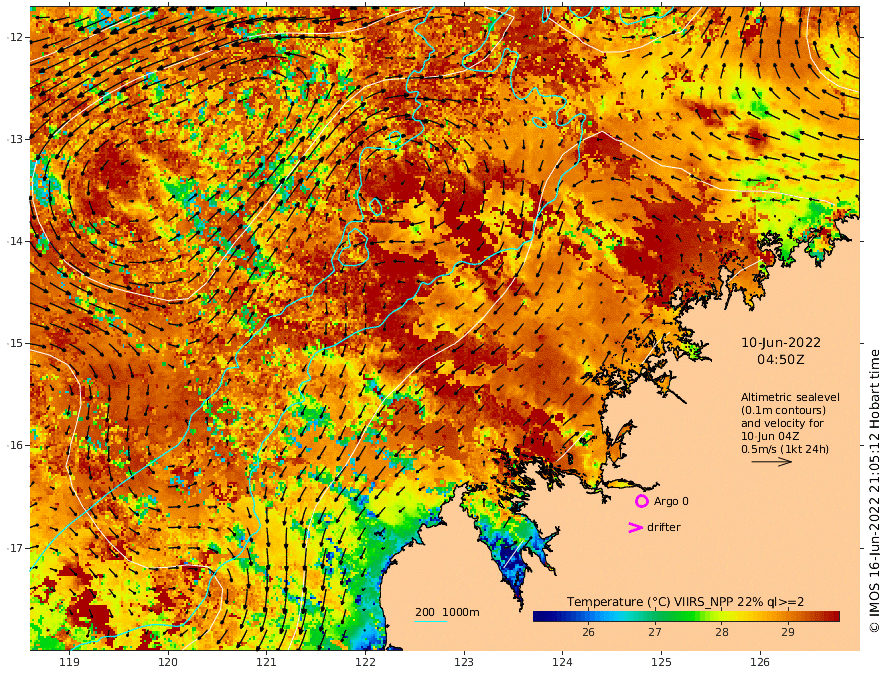Click the '0.5m/s (1kt 24h)' label

point(785,449)
